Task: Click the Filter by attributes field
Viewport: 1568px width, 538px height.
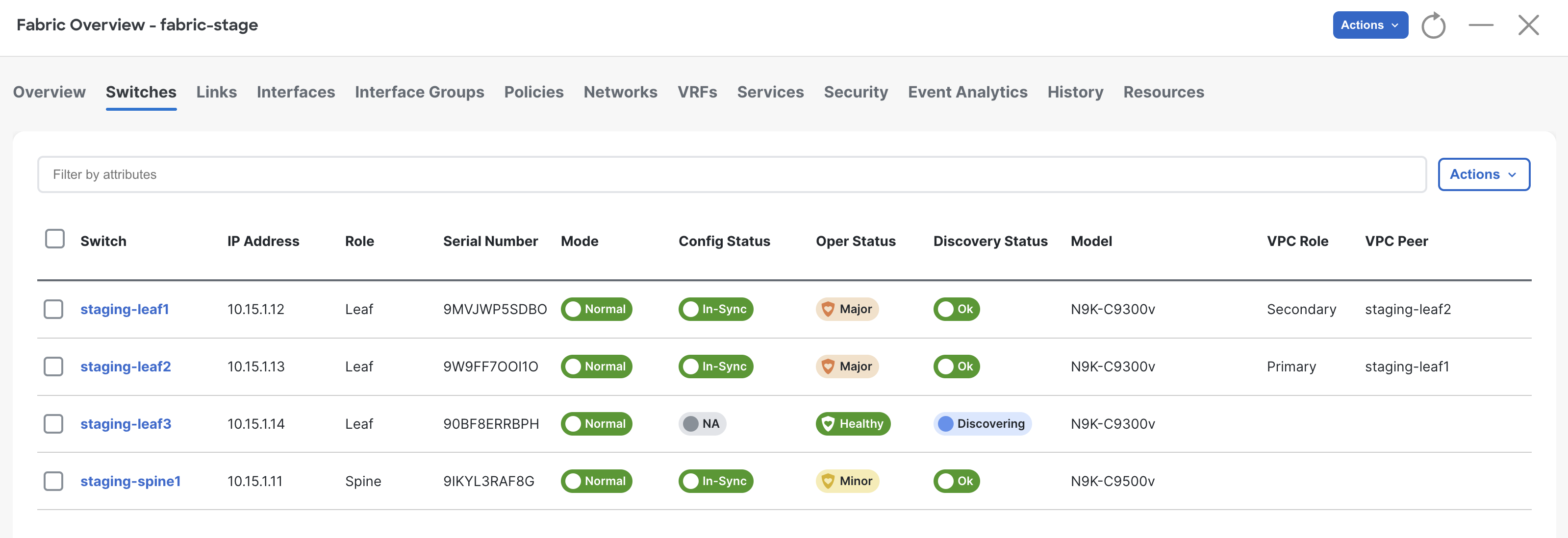Action: coord(732,174)
